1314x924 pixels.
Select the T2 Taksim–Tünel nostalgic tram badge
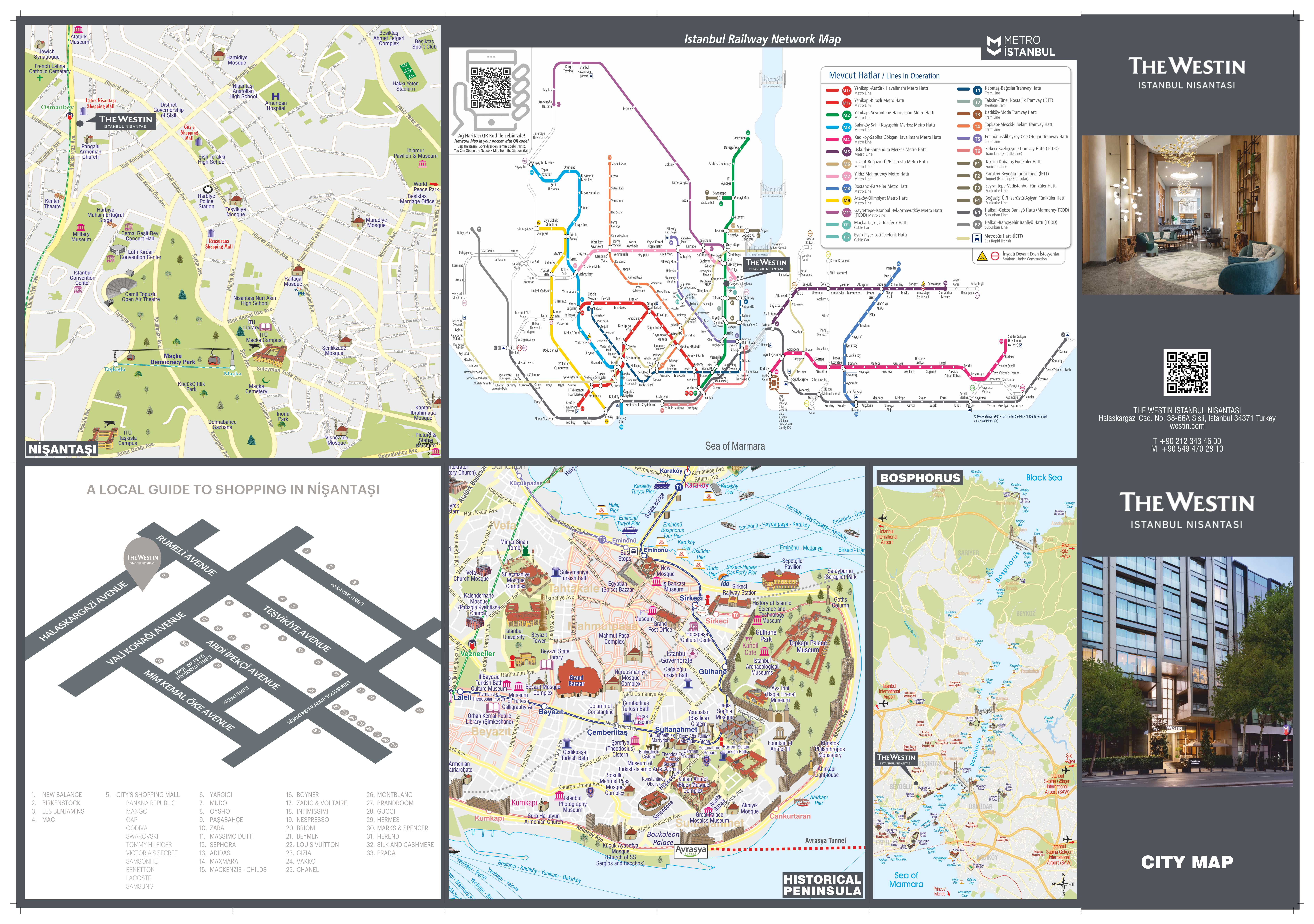click(978, 103)
